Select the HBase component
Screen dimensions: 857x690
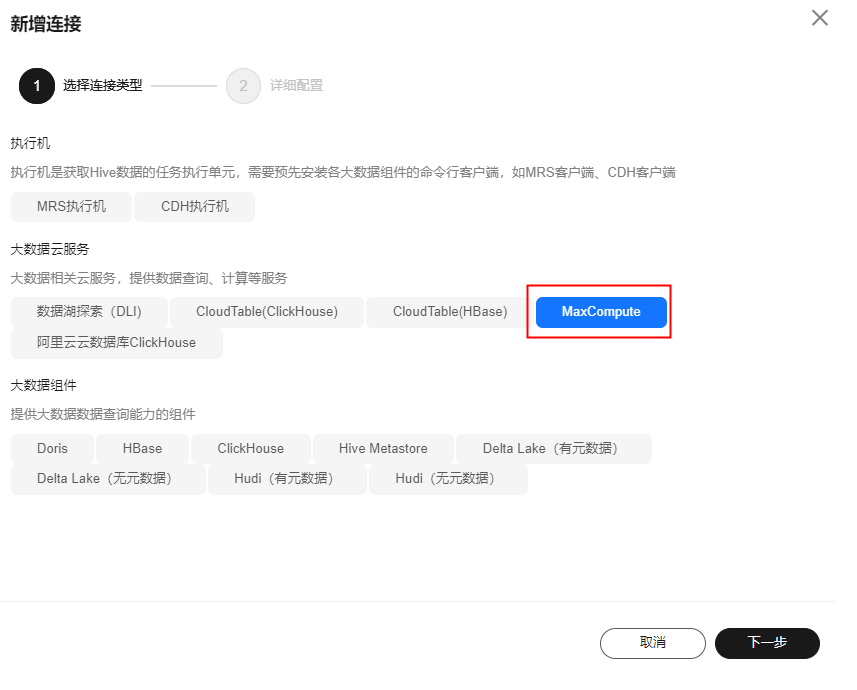[142, 449]
